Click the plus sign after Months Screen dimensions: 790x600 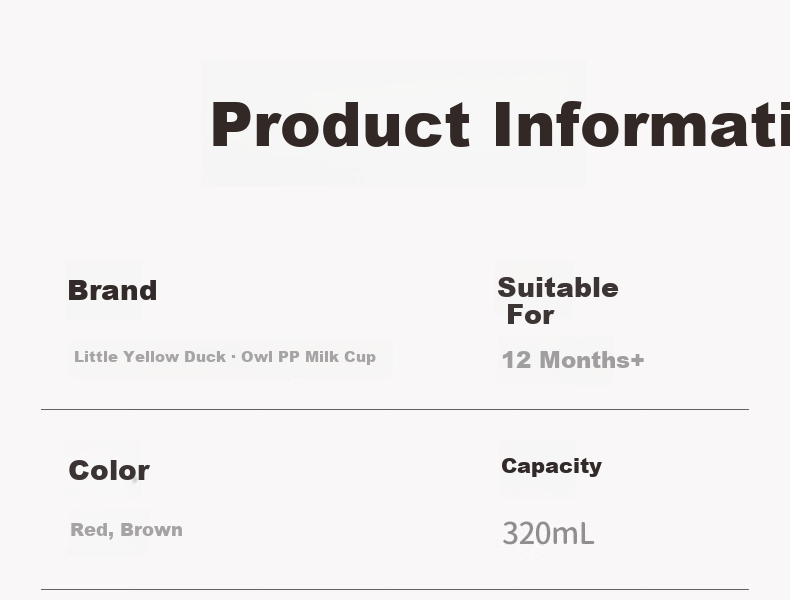(x=637, y=360)
